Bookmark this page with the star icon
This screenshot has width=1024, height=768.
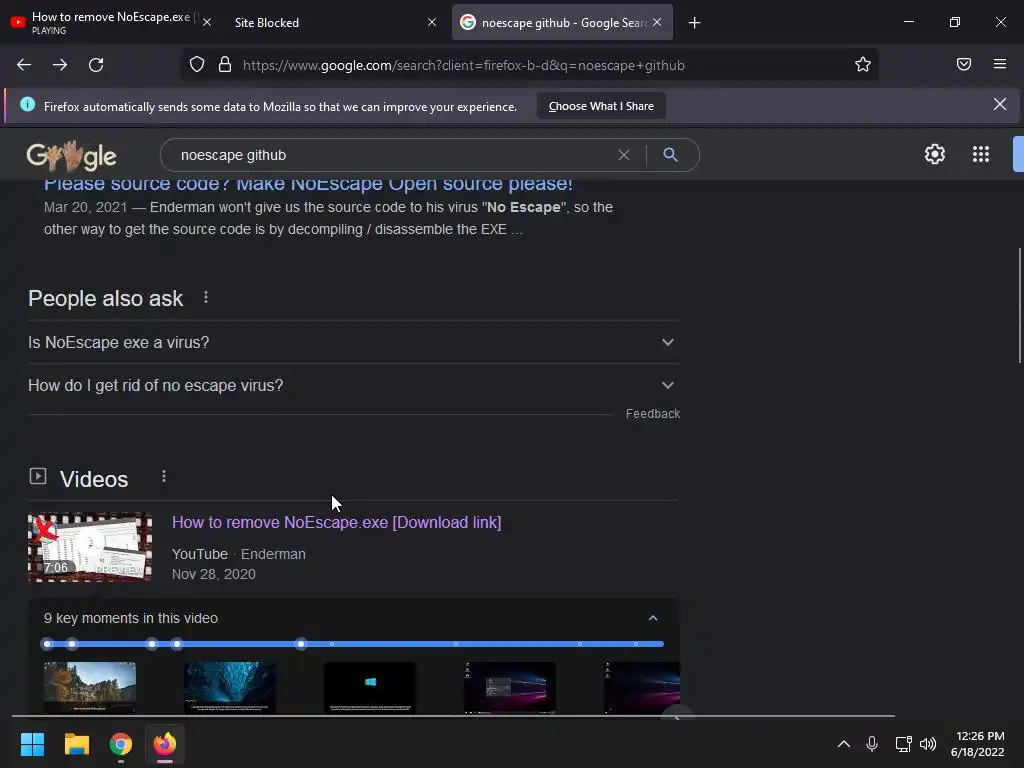coord(863,64)
